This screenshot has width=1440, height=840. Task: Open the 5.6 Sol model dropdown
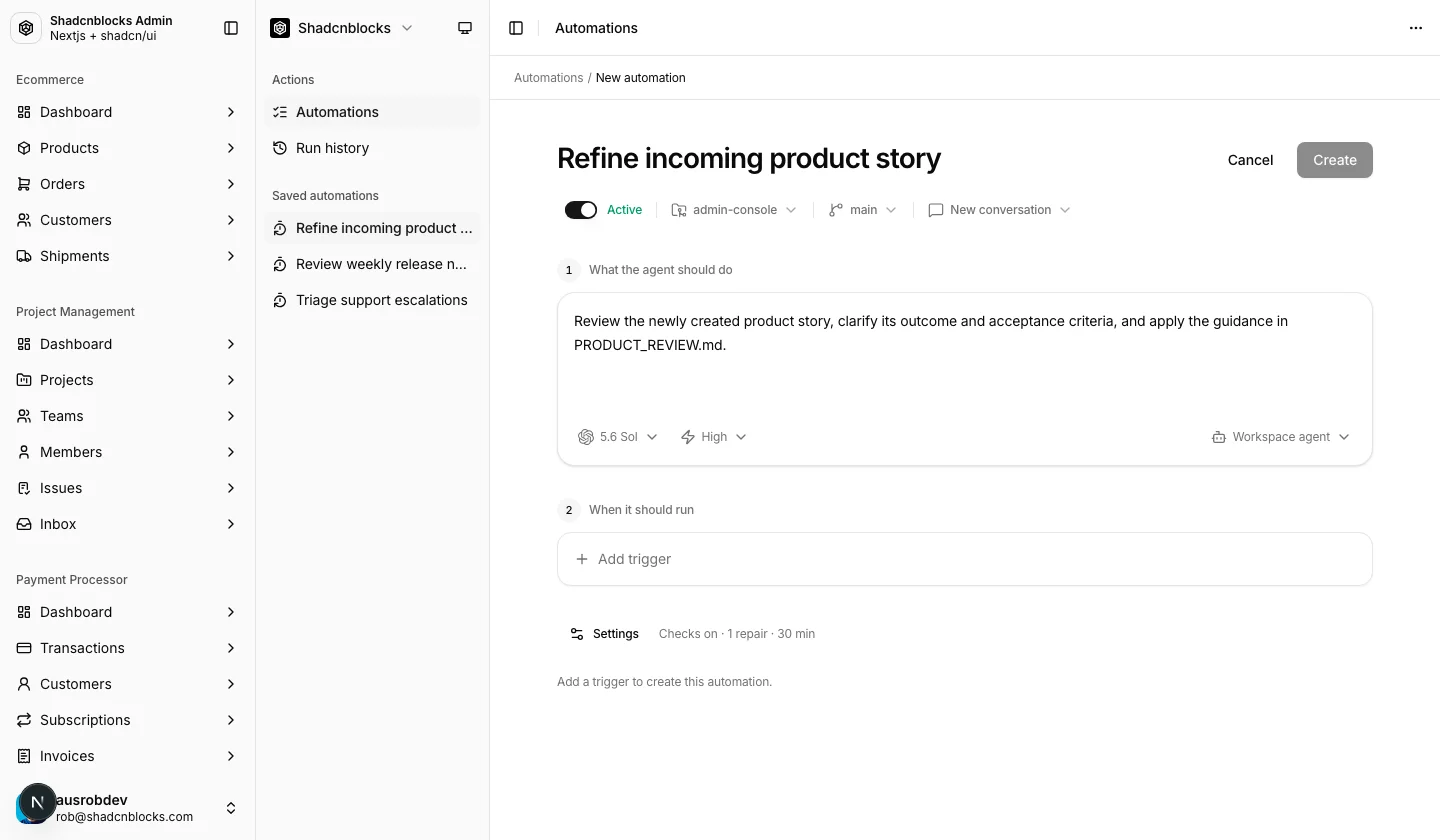coord(618,437)
